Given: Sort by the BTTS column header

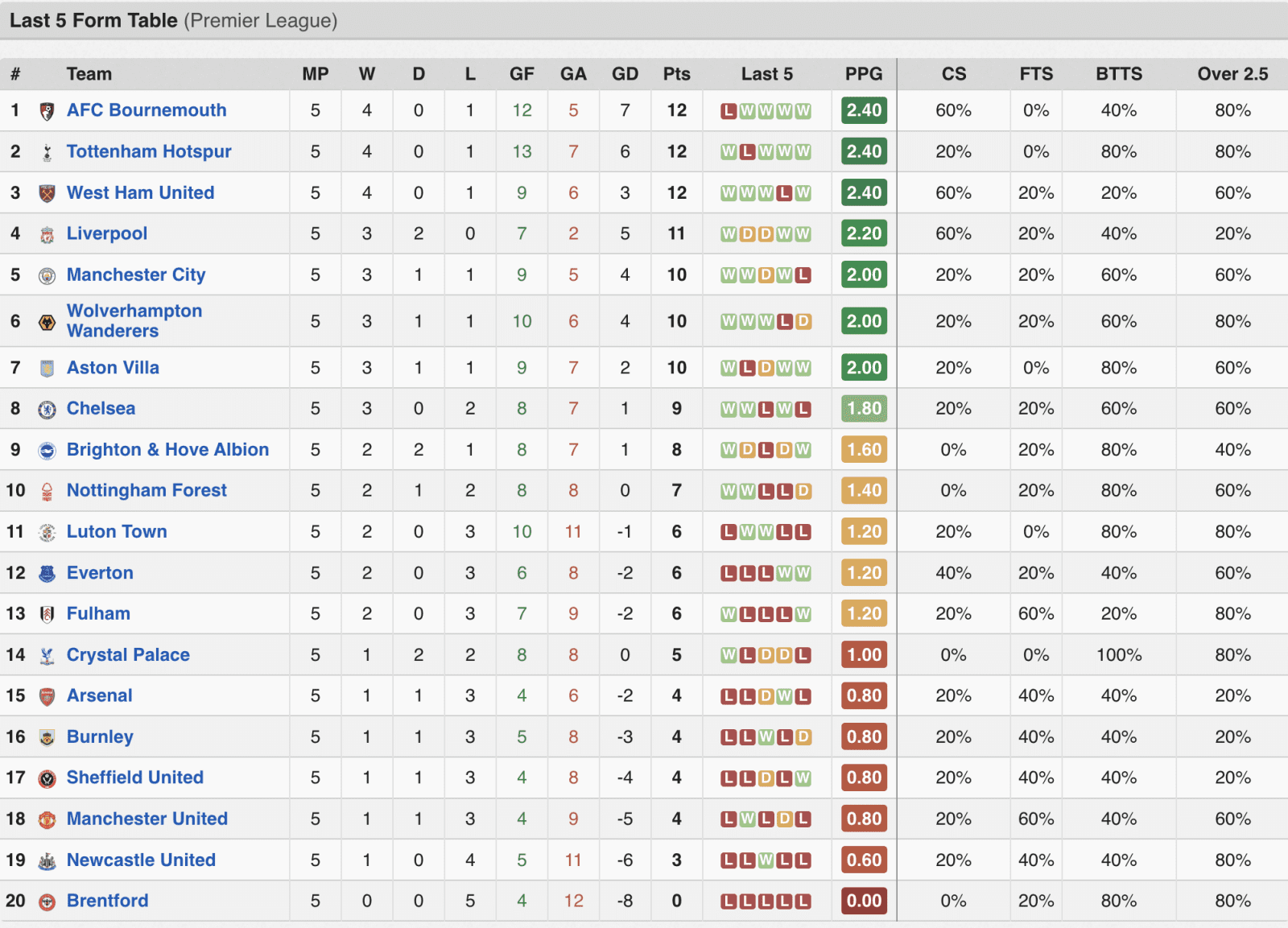Looking at the screenshot, I should 1119,74.
